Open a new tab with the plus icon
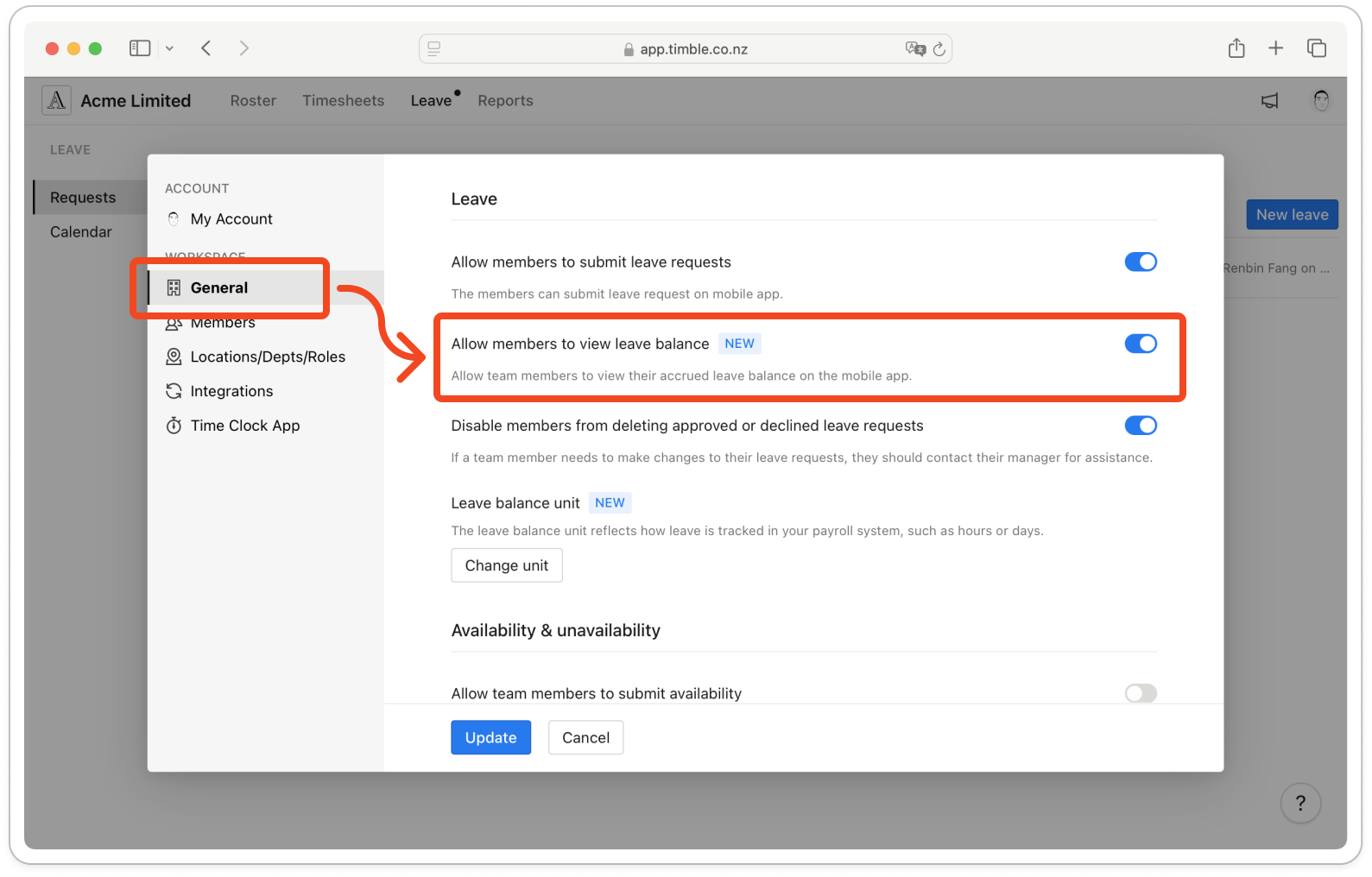 point(1276,48)
